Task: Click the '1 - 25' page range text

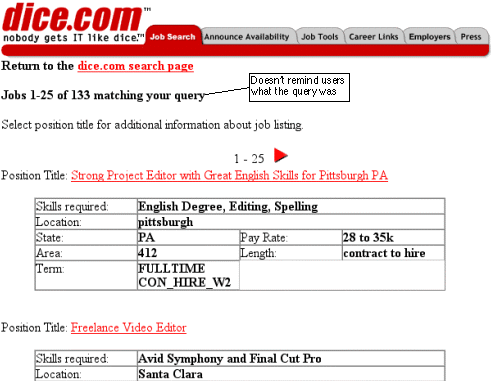Action: click(249, 159)
